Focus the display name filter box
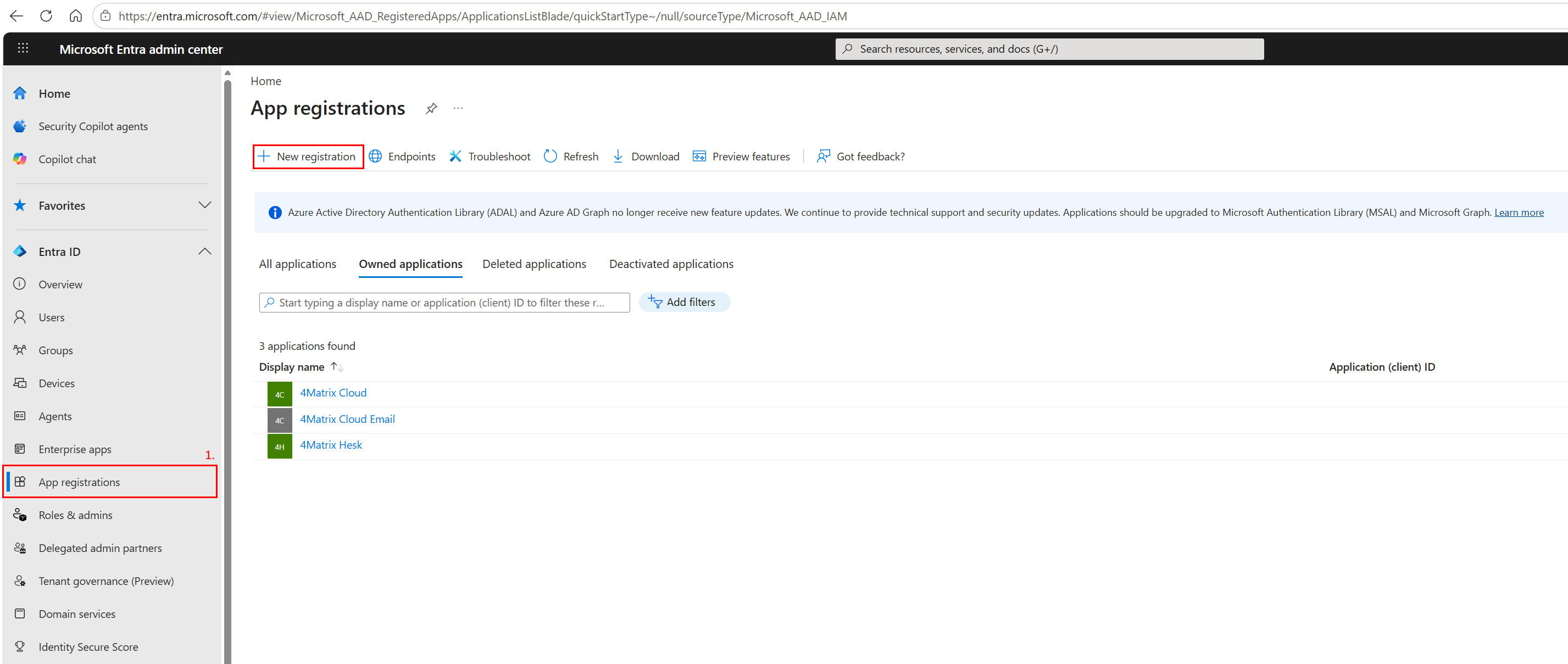 tap(444, 303)
